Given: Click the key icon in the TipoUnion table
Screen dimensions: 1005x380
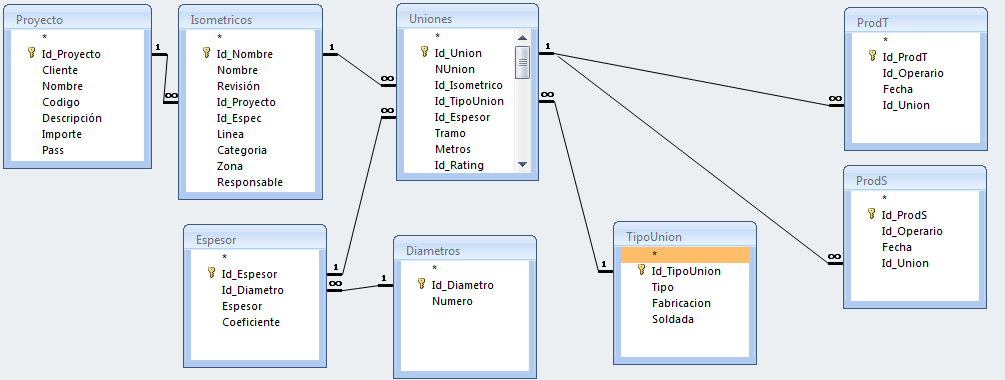Looking at the screenshot, I should [642, 270].
